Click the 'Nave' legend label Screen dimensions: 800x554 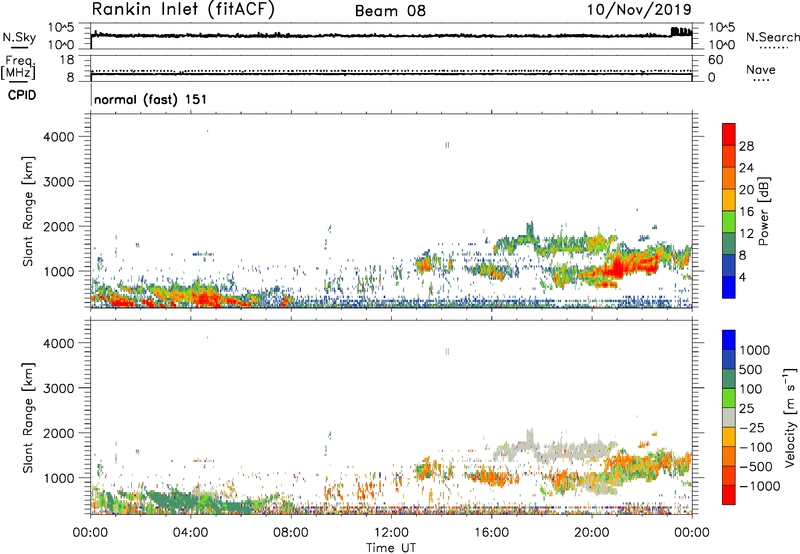pos(760,70)
